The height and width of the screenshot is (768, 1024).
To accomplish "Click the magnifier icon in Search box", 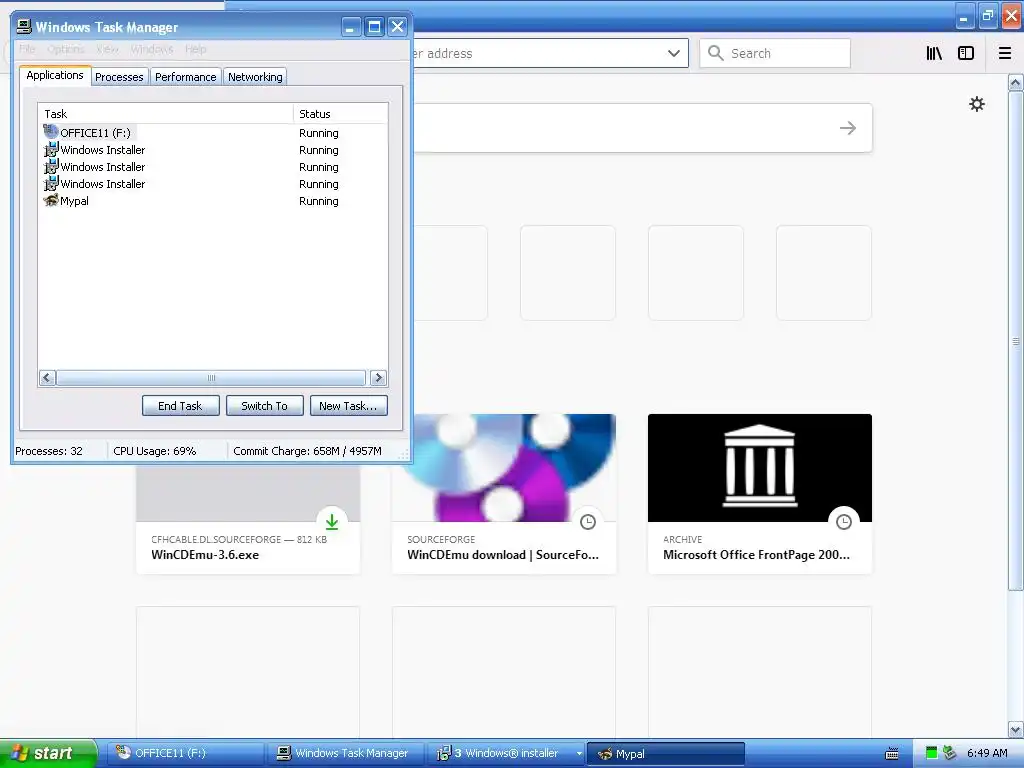I will pyautogui.click(x=716, y=53).
